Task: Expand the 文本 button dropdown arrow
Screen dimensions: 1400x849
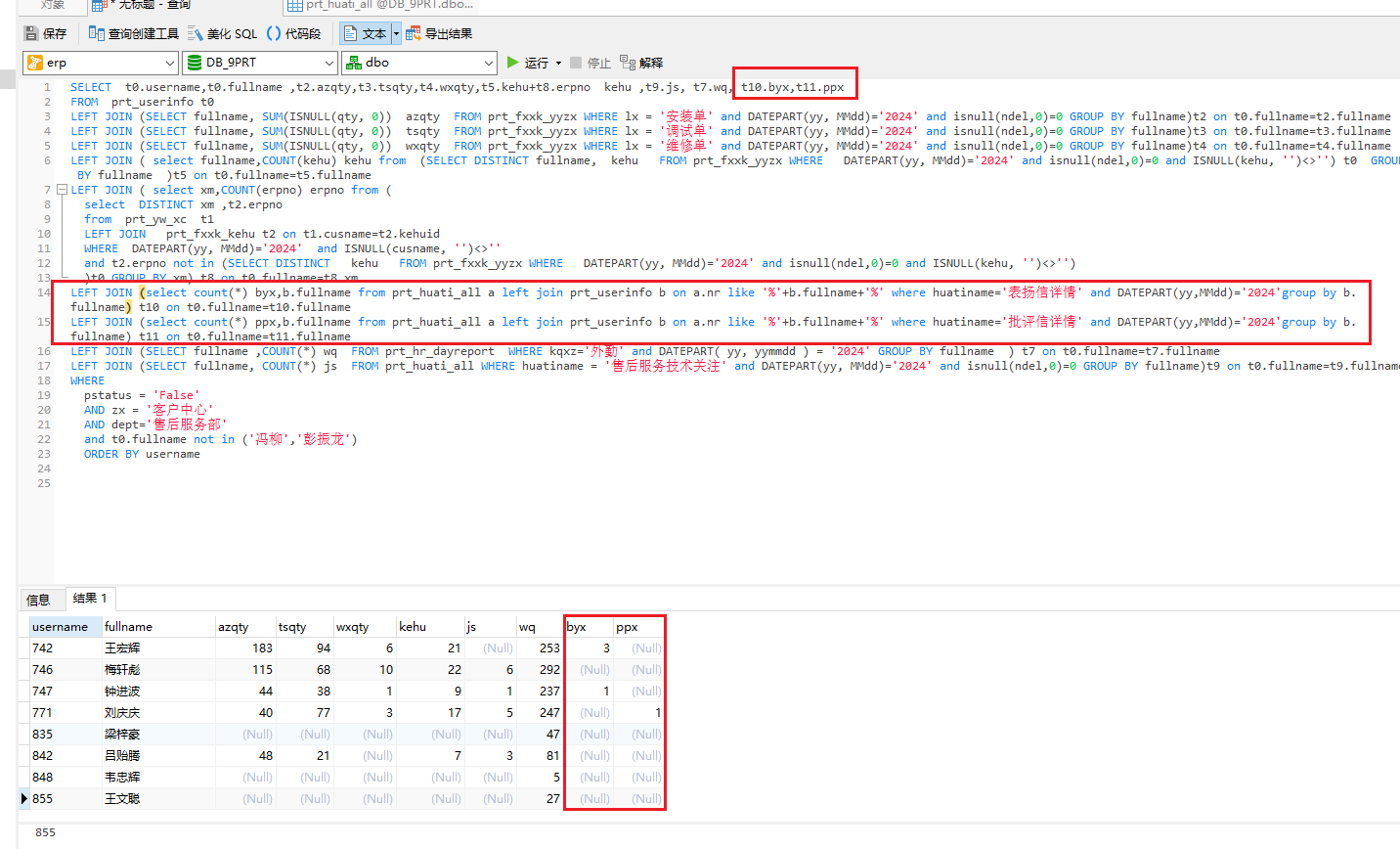Action: 396,33
